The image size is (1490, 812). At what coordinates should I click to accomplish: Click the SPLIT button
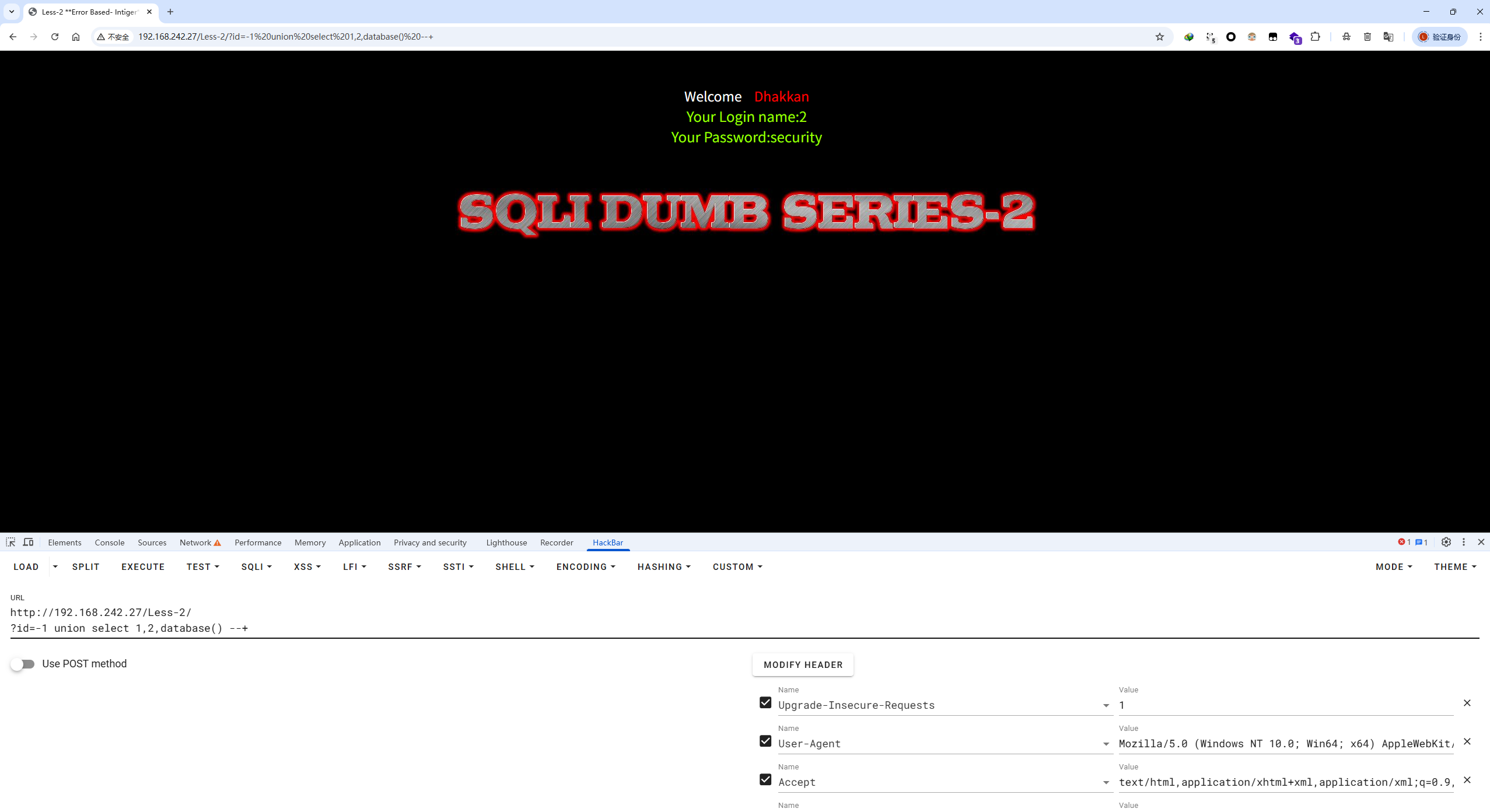point(86,567)
